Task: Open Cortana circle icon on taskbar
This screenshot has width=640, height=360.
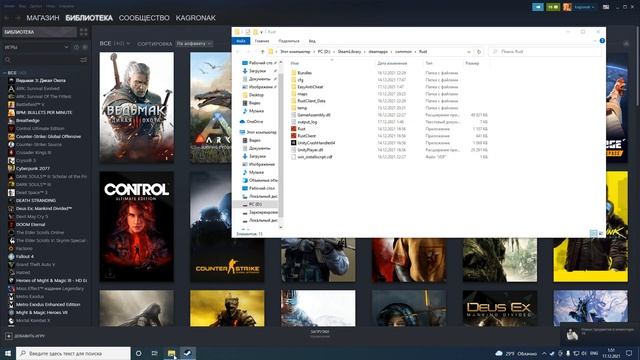Action: (139, 353)
